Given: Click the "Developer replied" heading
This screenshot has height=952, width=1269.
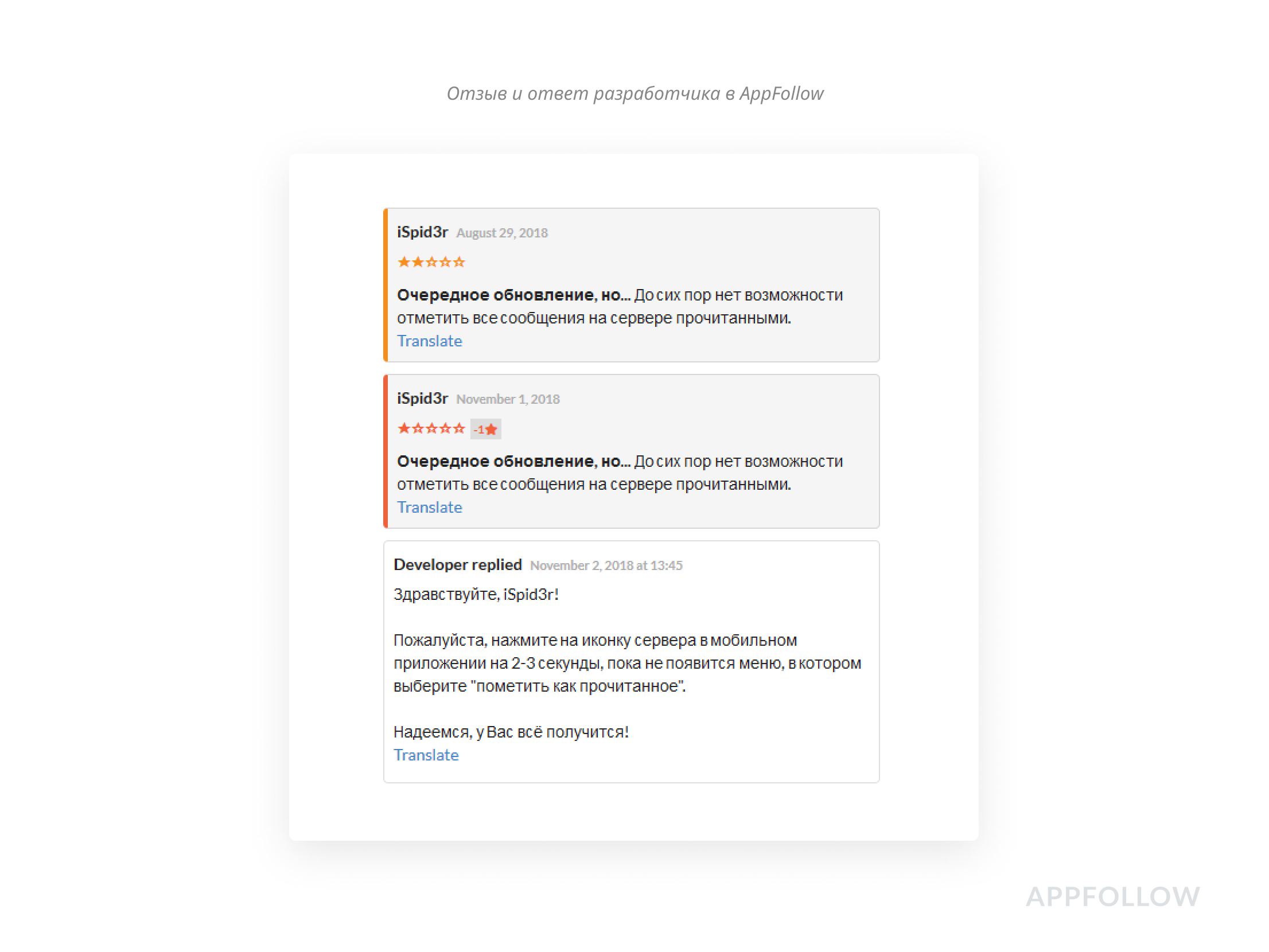Looking at the screenshot, I should tap(457, 565).
